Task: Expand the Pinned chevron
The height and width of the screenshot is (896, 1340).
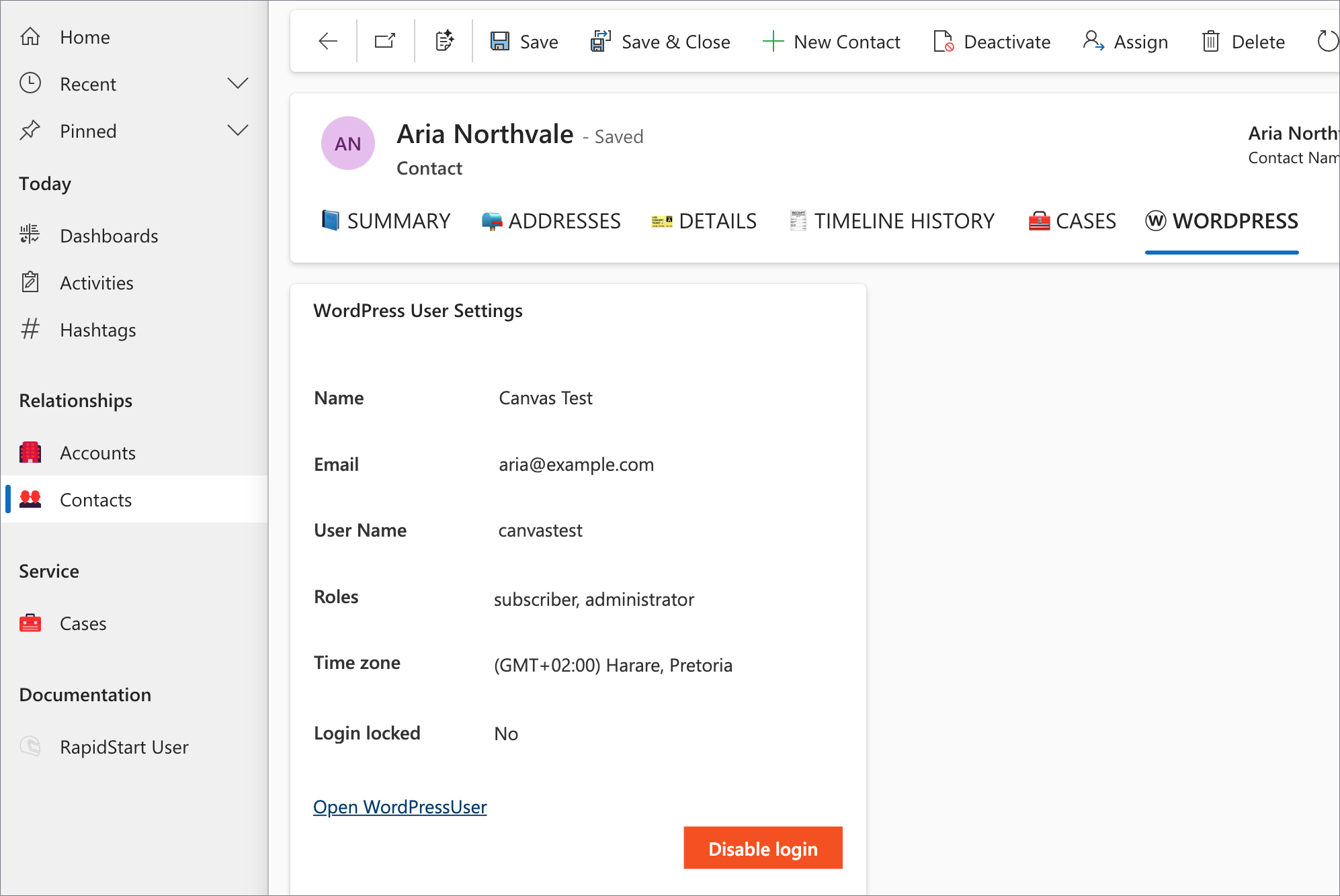Action: click(238, 130)
